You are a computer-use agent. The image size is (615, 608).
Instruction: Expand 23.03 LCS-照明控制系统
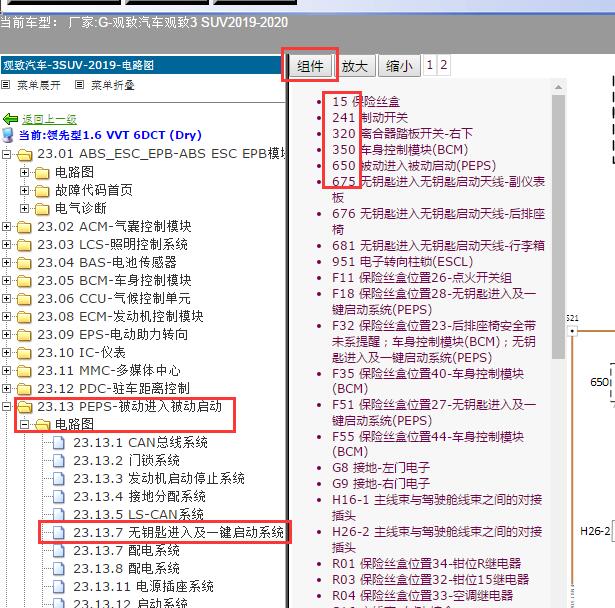6,244
